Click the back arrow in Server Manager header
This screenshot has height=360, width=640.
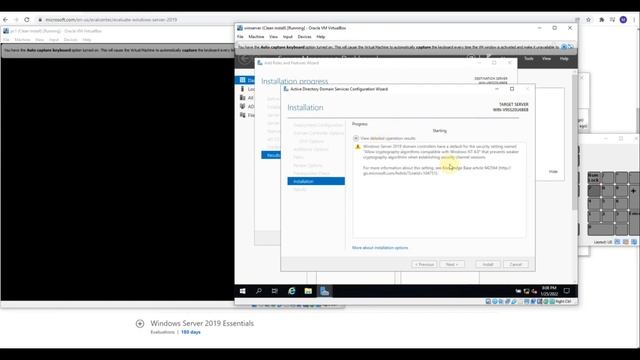pyautogui.click(x=244, y=59)
